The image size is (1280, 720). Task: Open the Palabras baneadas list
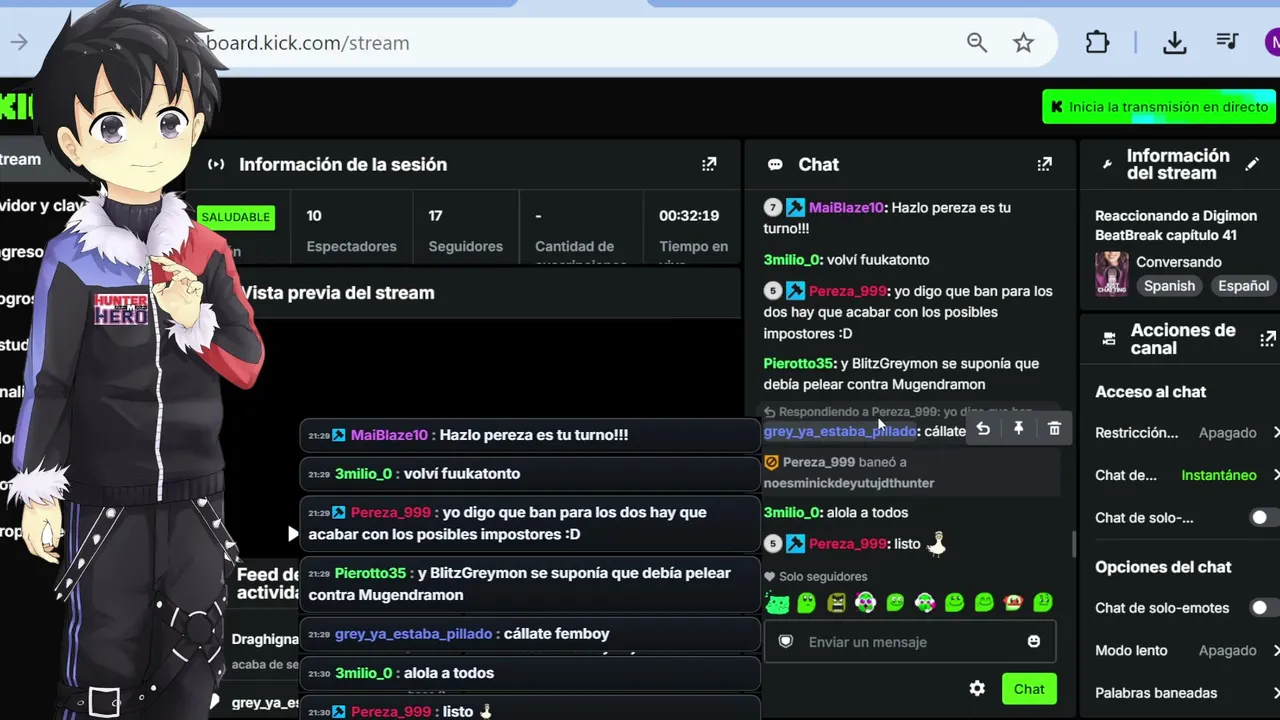coord(1187,693)
